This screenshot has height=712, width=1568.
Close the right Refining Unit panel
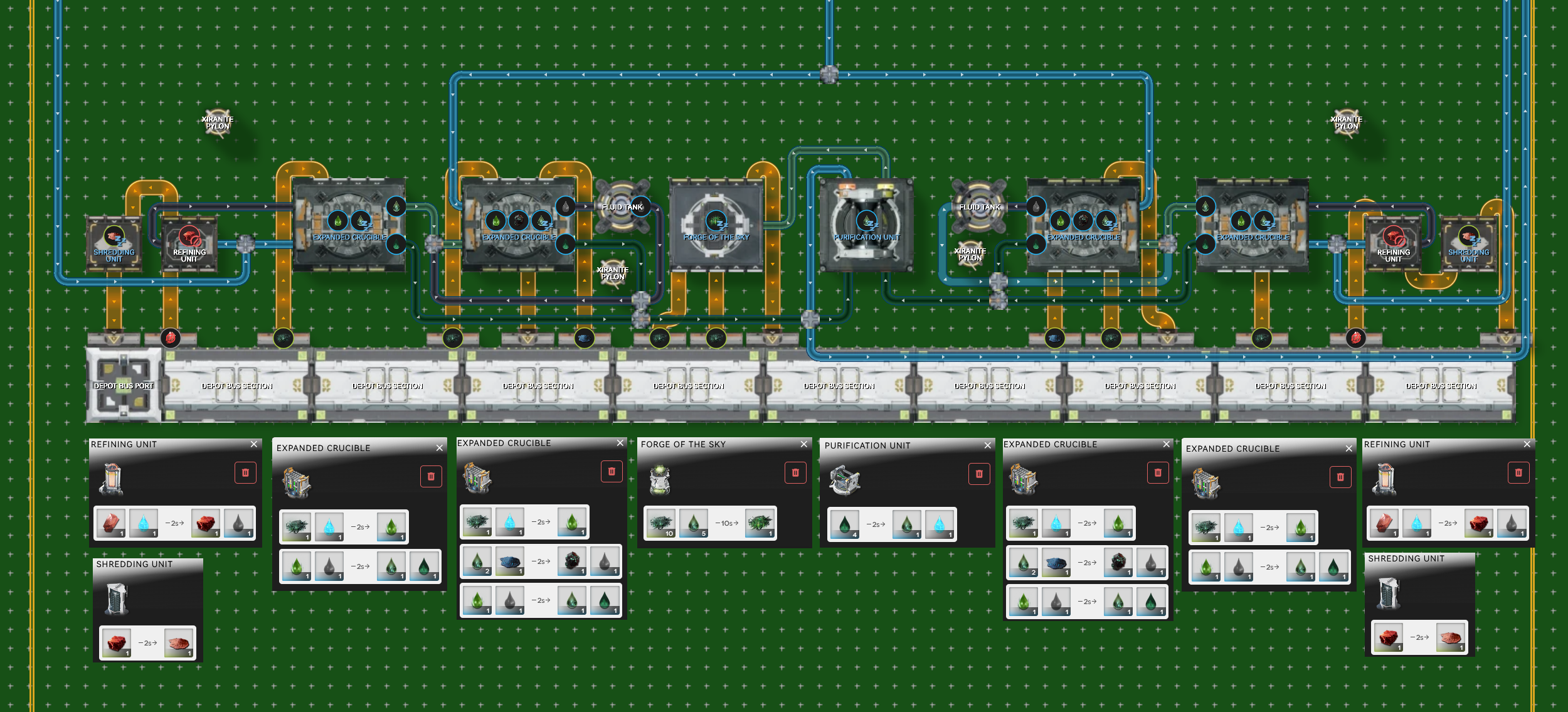point(1527,444)
